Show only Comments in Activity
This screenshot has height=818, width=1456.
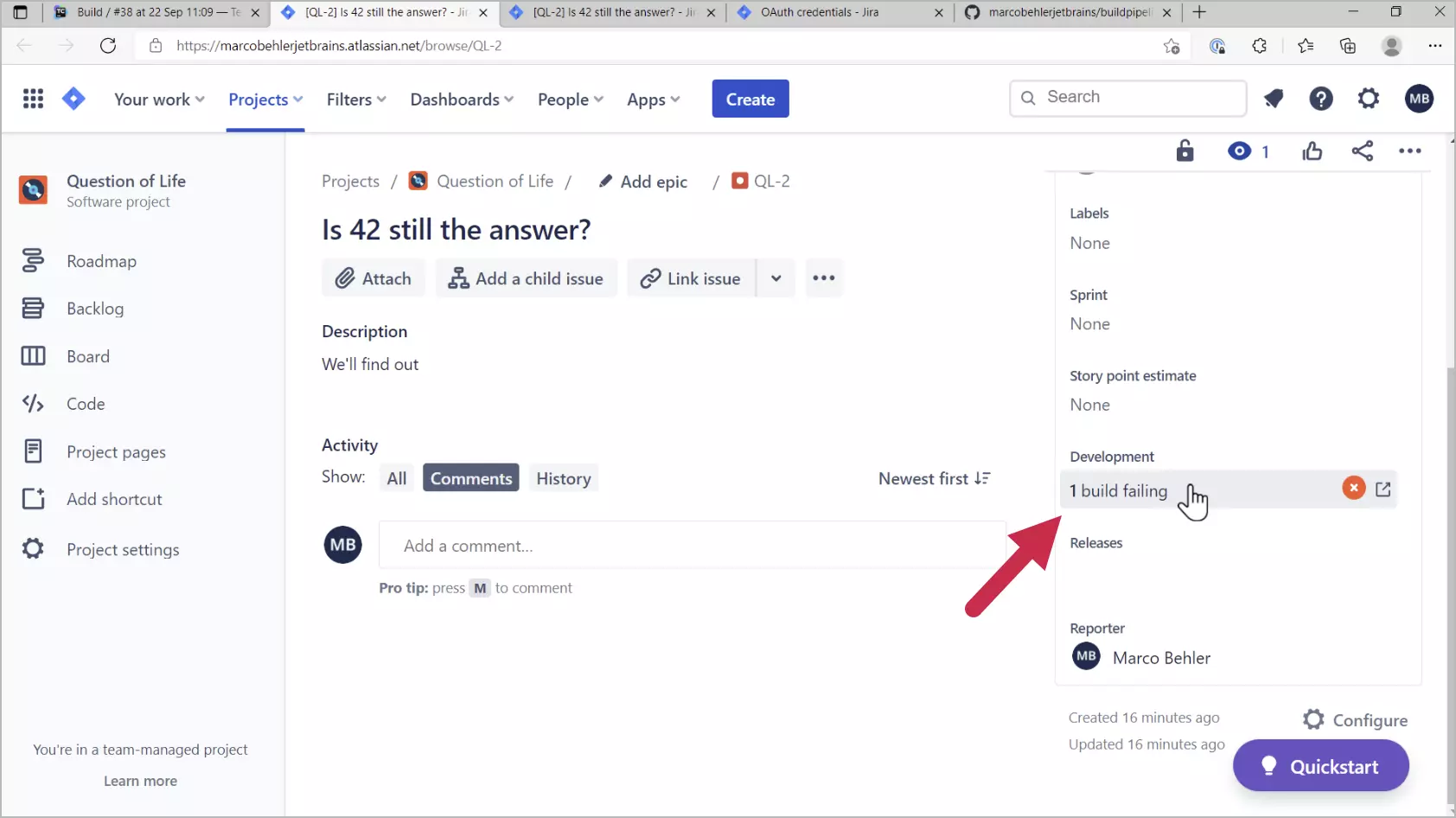[470, 479]
